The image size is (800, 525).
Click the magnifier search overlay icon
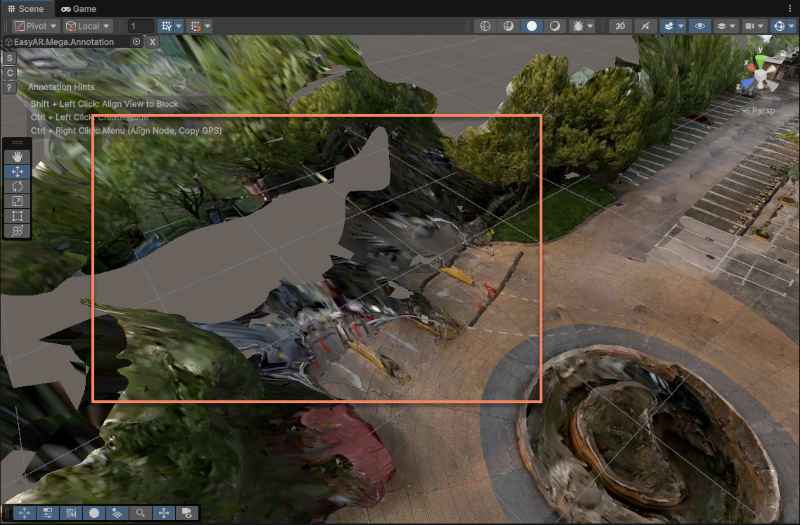[141, 513]
